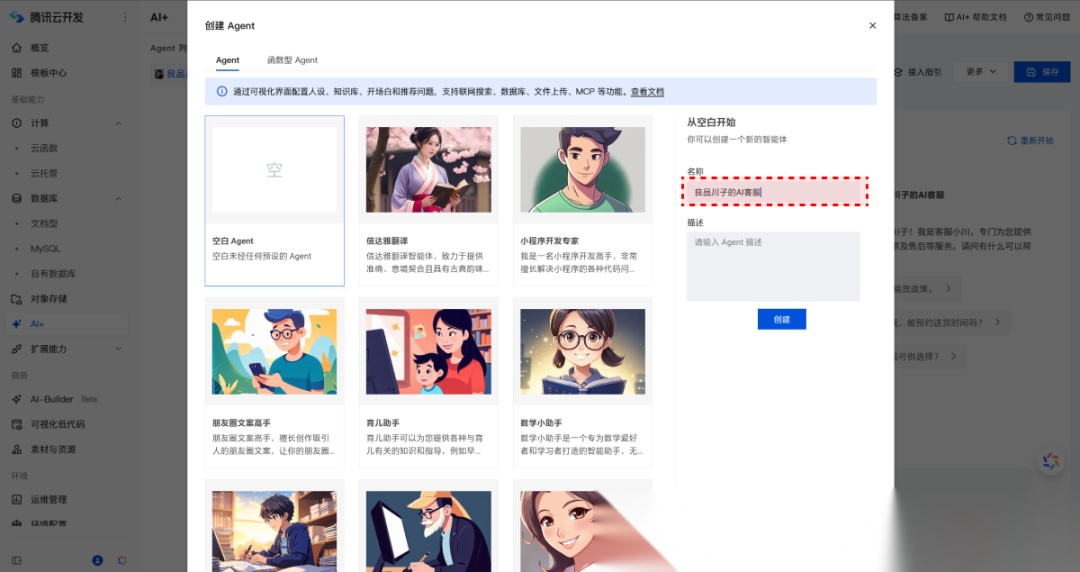This screenshot has width=1080, height=572.
Task: Click the 扩展能力 sidebar icon
Action: pos(17,349)
